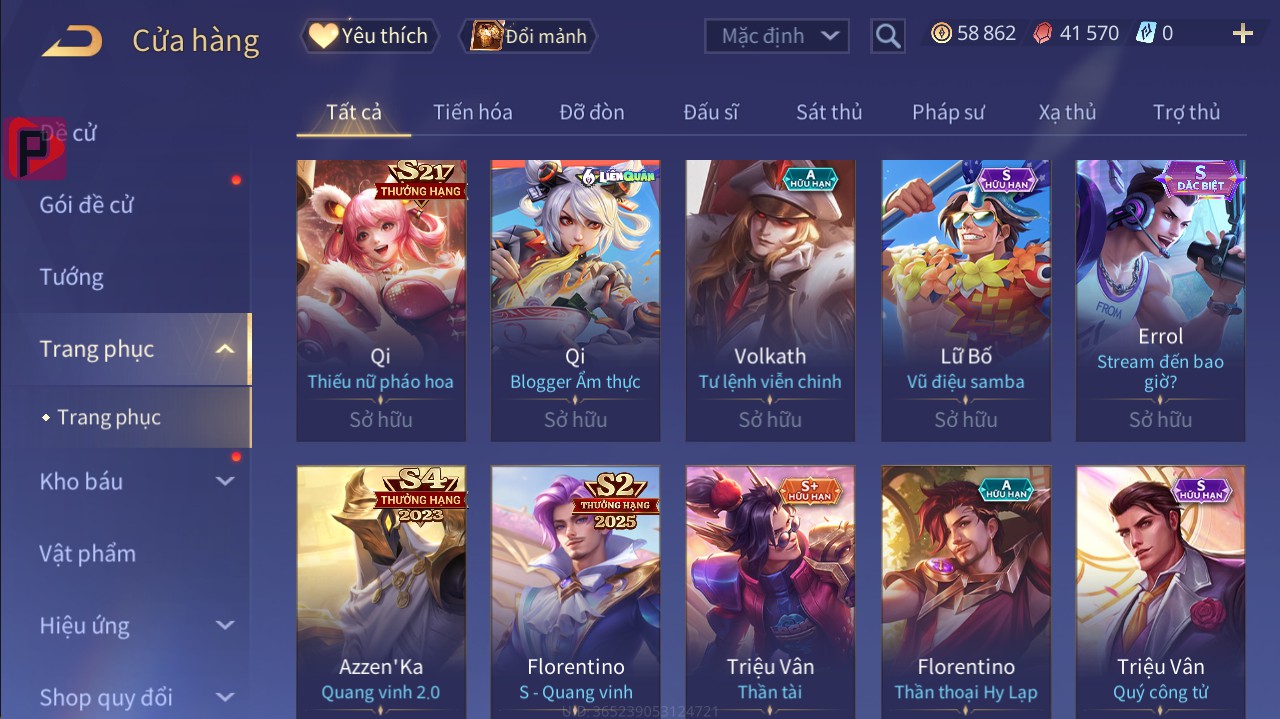Tap the red gem currency icon

click(1042, 33)
